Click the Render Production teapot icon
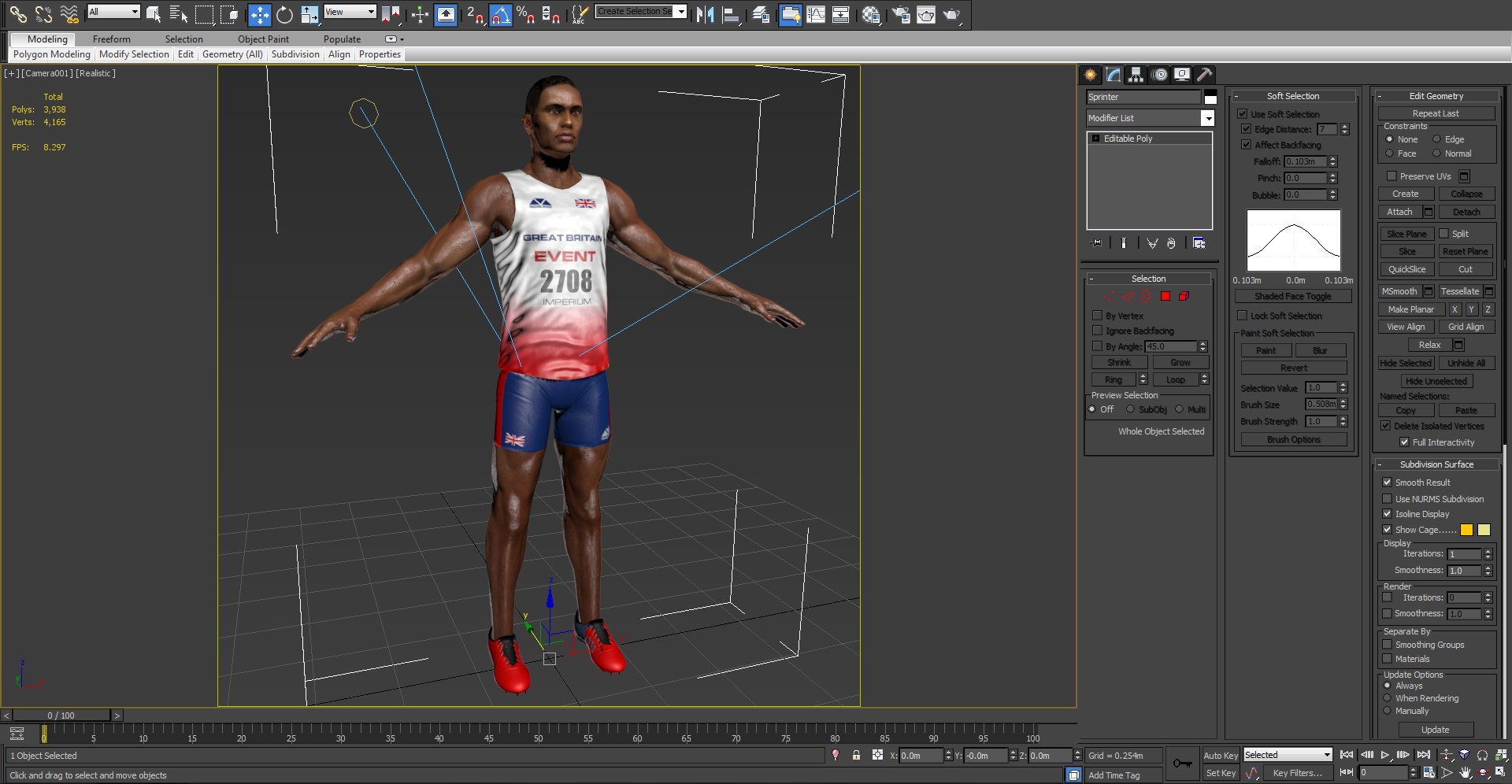This screenshot has width=1512, height=784. [951, 14]
